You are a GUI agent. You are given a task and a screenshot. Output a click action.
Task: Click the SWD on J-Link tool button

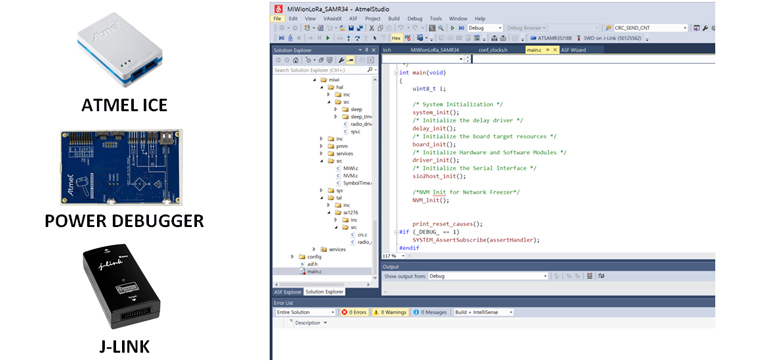[x=609, y=38]
